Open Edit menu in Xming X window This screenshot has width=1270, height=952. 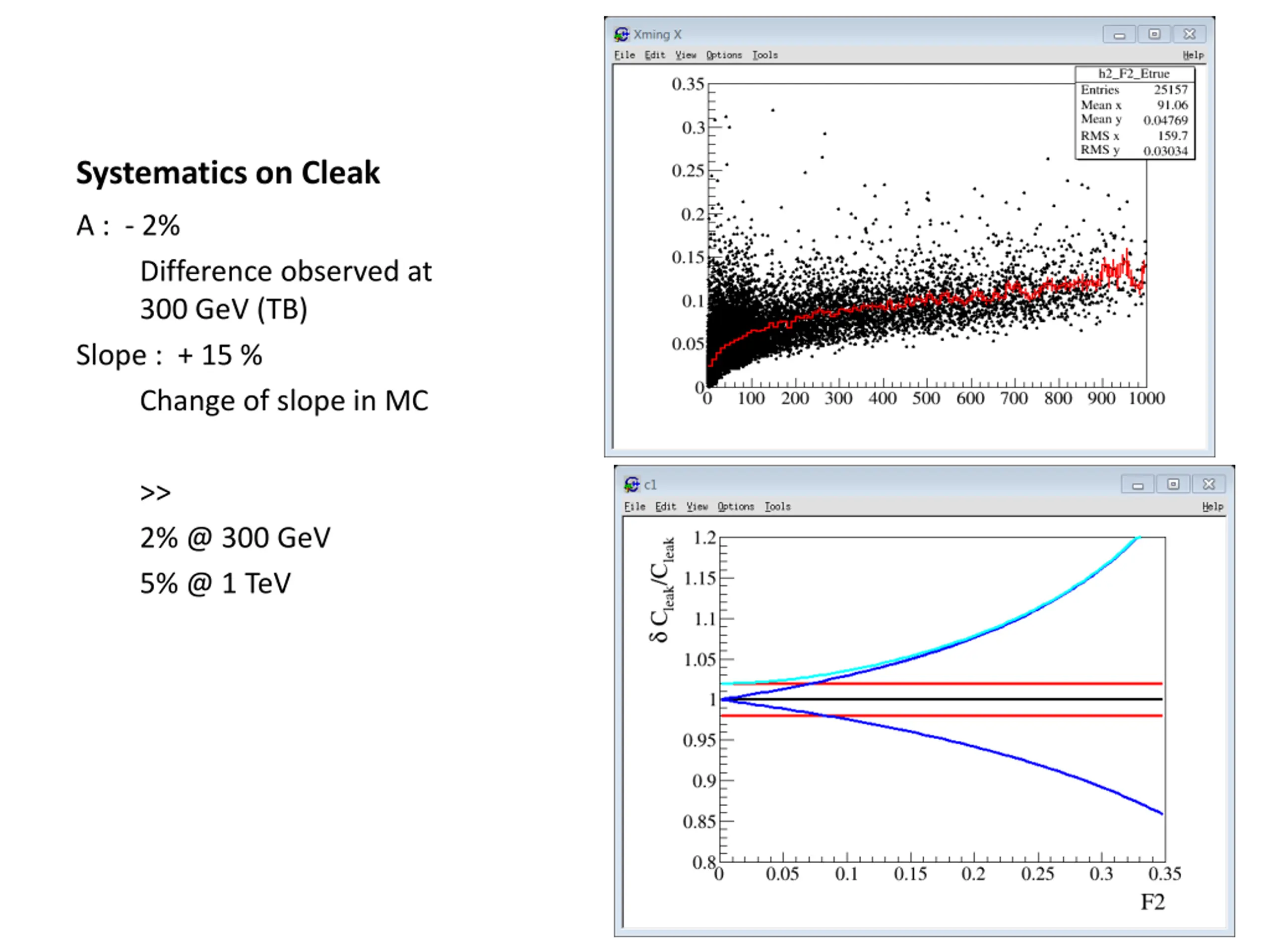654,55
